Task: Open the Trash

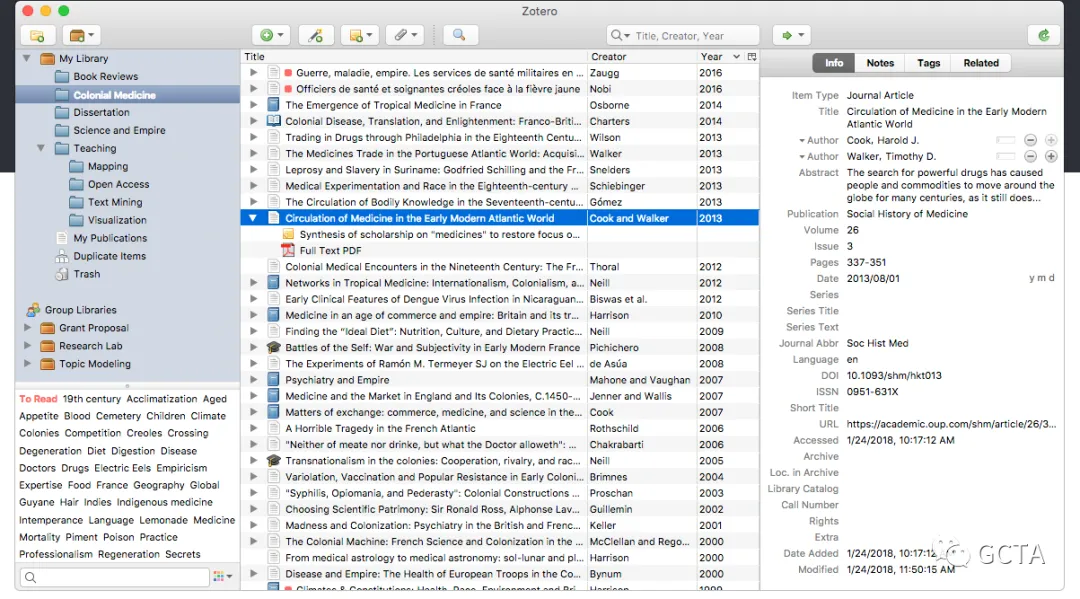Action: click(x=87, y=273)
